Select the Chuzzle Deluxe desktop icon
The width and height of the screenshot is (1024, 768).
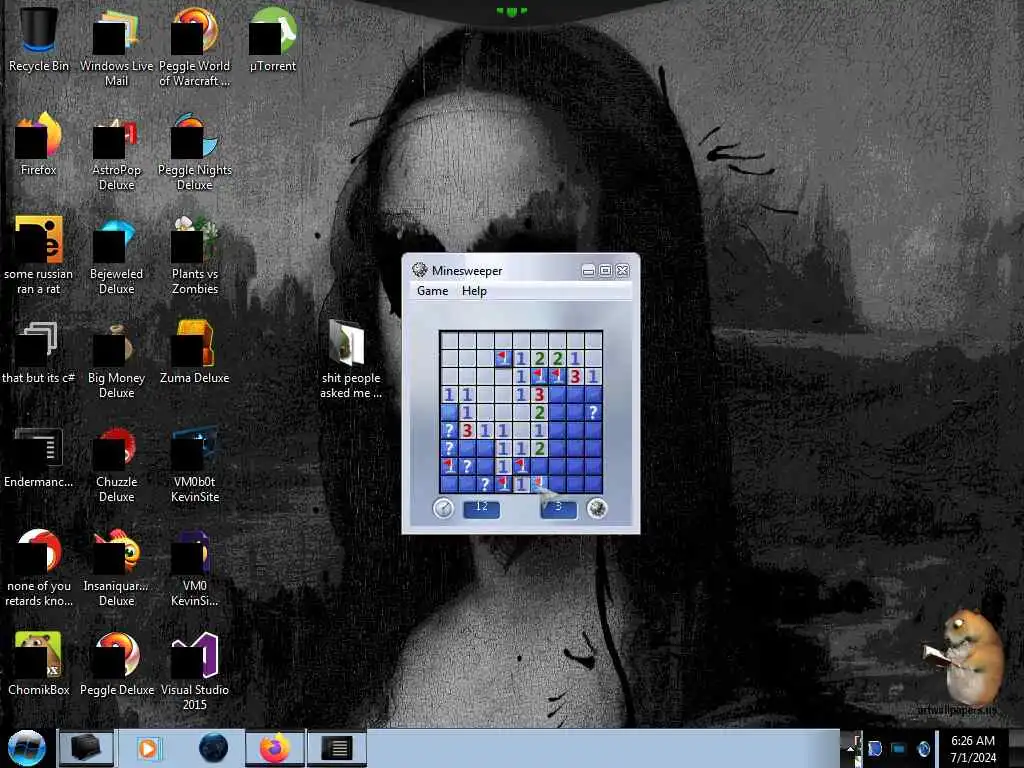tap(116, 463)
